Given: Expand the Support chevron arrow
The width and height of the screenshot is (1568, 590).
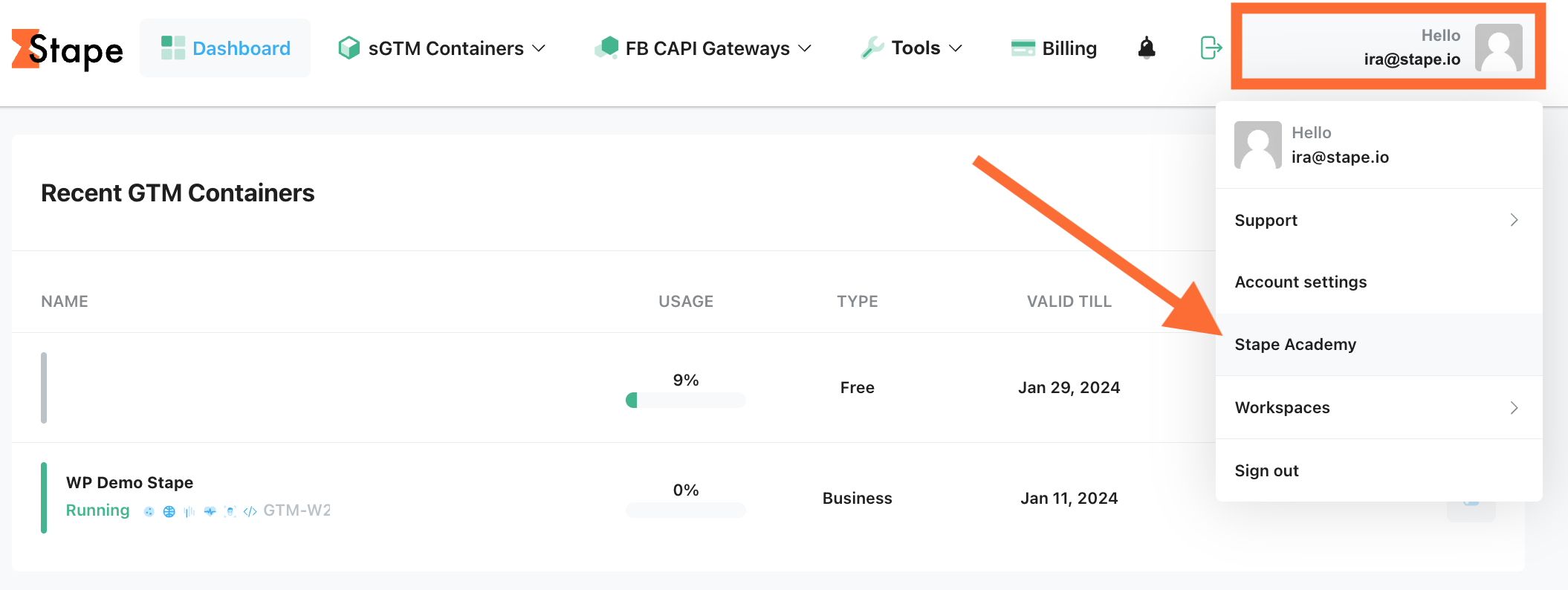Looking at the screenshot, I should pos(1514,220).
